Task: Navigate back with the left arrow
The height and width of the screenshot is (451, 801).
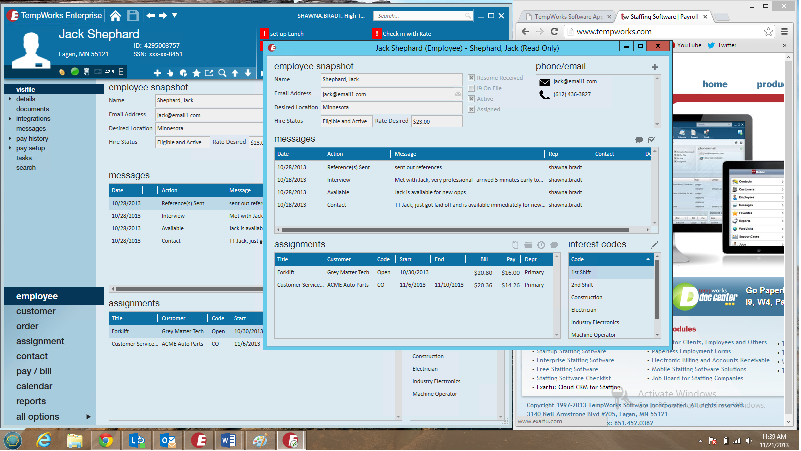Action: click(151, 16)
